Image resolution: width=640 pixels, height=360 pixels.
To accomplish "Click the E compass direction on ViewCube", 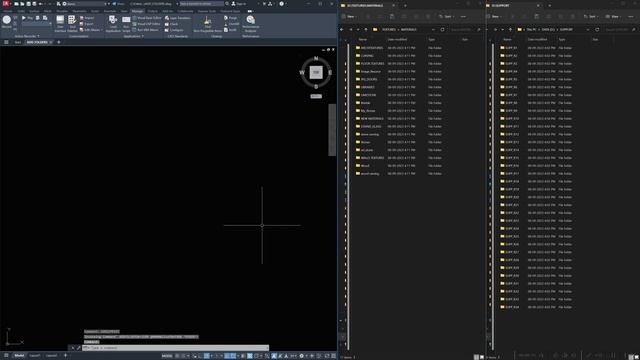I will pyautogui.click(x=330, y=72).
